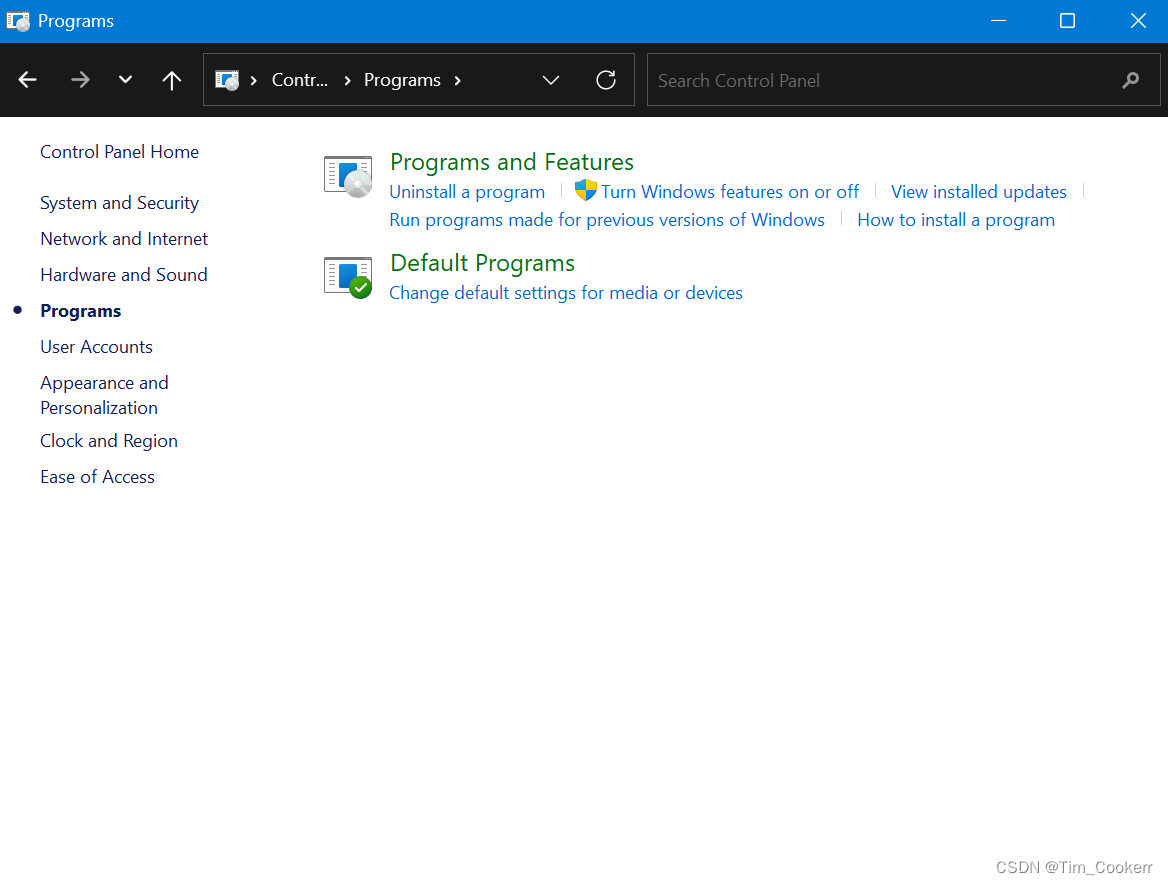Maximize the Programs window

(x=1067, y=21)
